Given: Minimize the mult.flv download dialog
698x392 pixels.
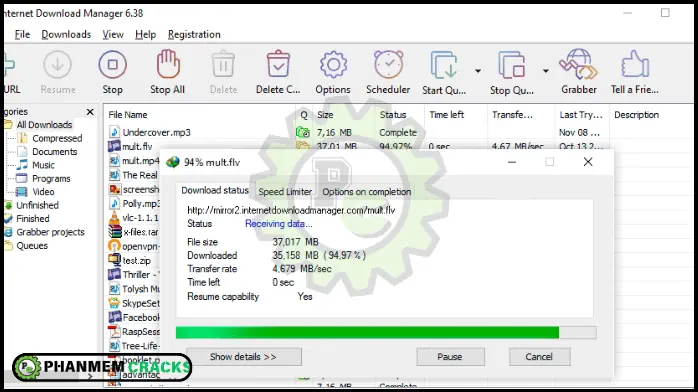Looking at the screenshot, I should [x=512, y=162].
